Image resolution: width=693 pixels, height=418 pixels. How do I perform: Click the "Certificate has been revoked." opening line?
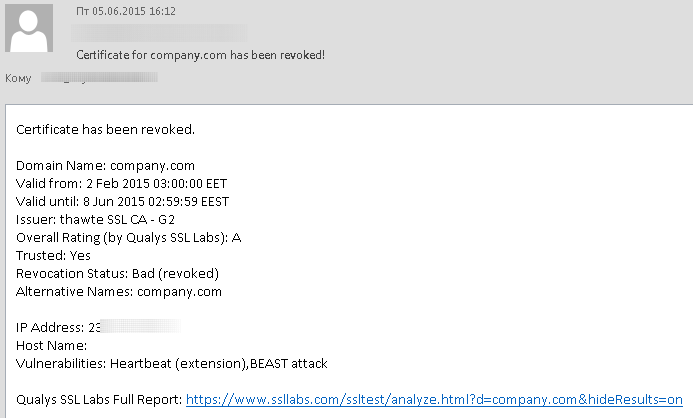[105, 129]
